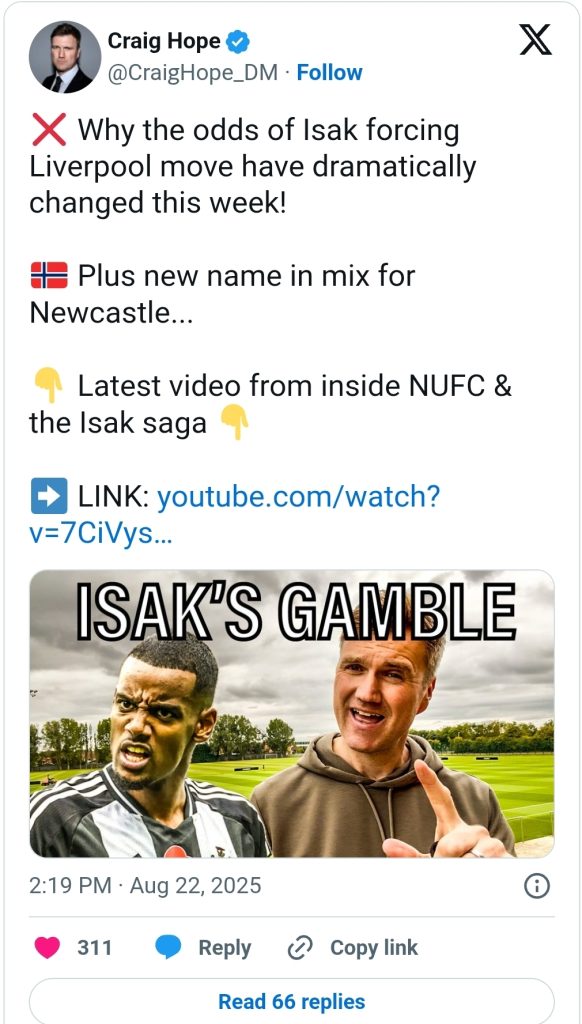Viewport: 582px width, 1024px height.
Task: Open the youtube.com/watch video link
Action: (x=234, y=515)
